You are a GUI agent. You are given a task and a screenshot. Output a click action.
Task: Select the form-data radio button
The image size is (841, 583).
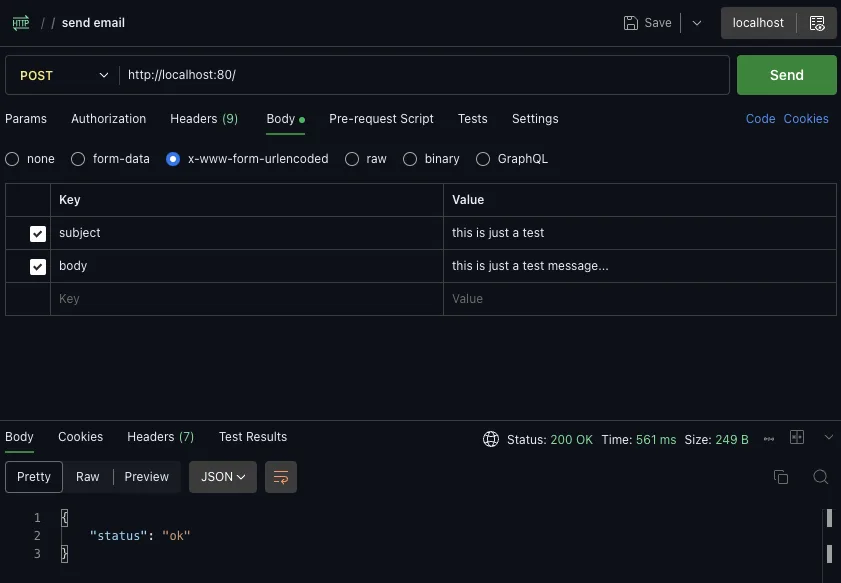click(78, 159)
